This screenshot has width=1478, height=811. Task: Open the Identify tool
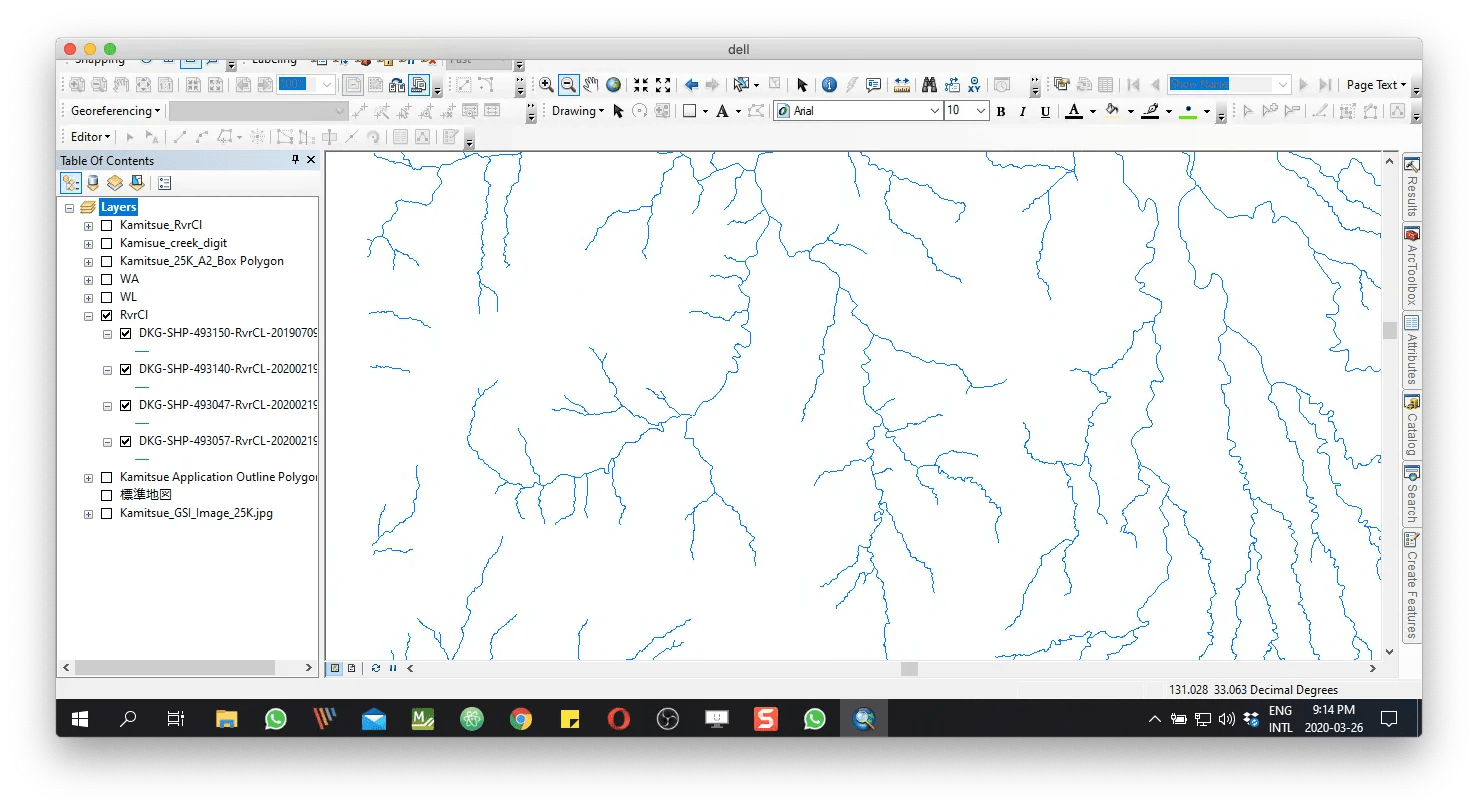tap(829, 84)
